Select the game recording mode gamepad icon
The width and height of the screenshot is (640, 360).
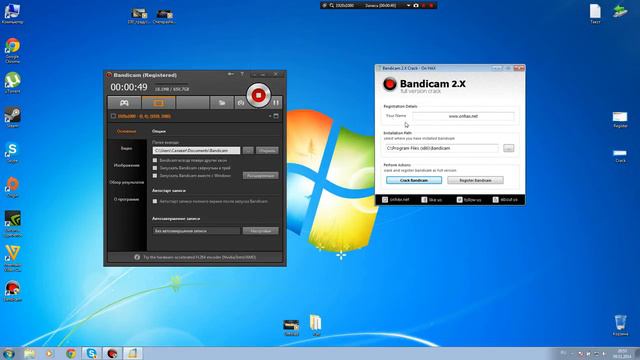[x=124, y=103]
